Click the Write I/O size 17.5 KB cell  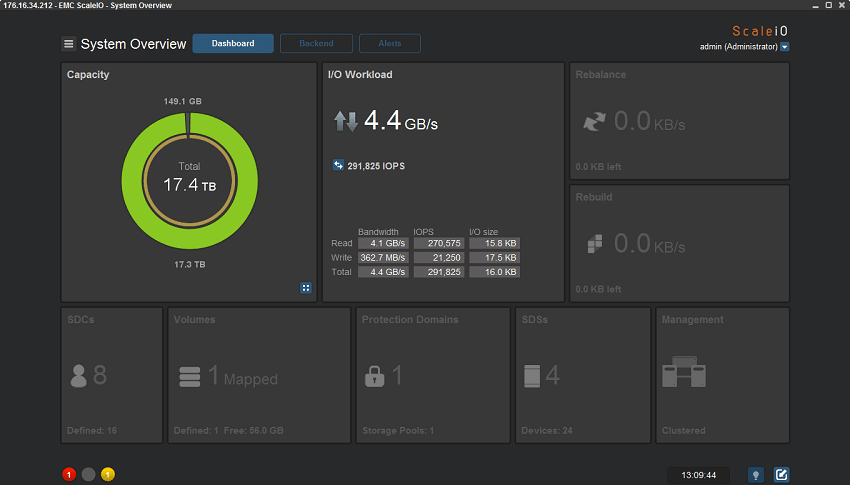tap(494, 257)
